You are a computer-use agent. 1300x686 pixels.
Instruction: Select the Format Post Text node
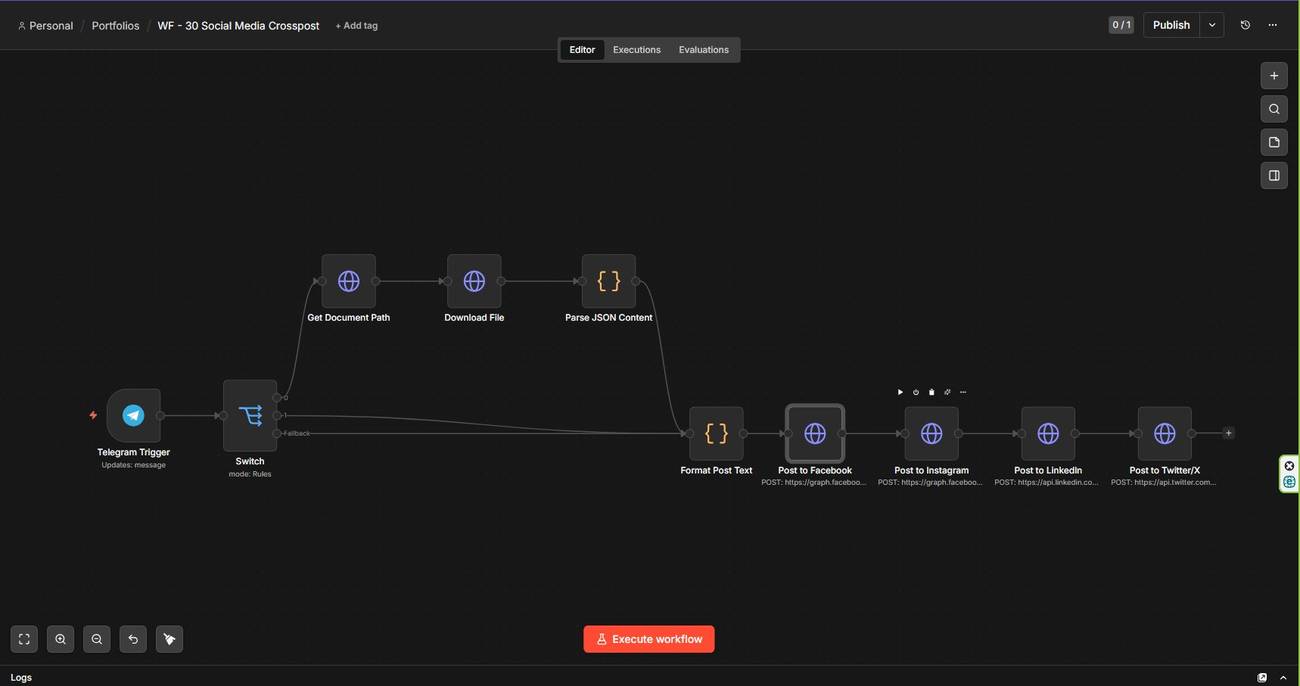(x=716, y=433)
